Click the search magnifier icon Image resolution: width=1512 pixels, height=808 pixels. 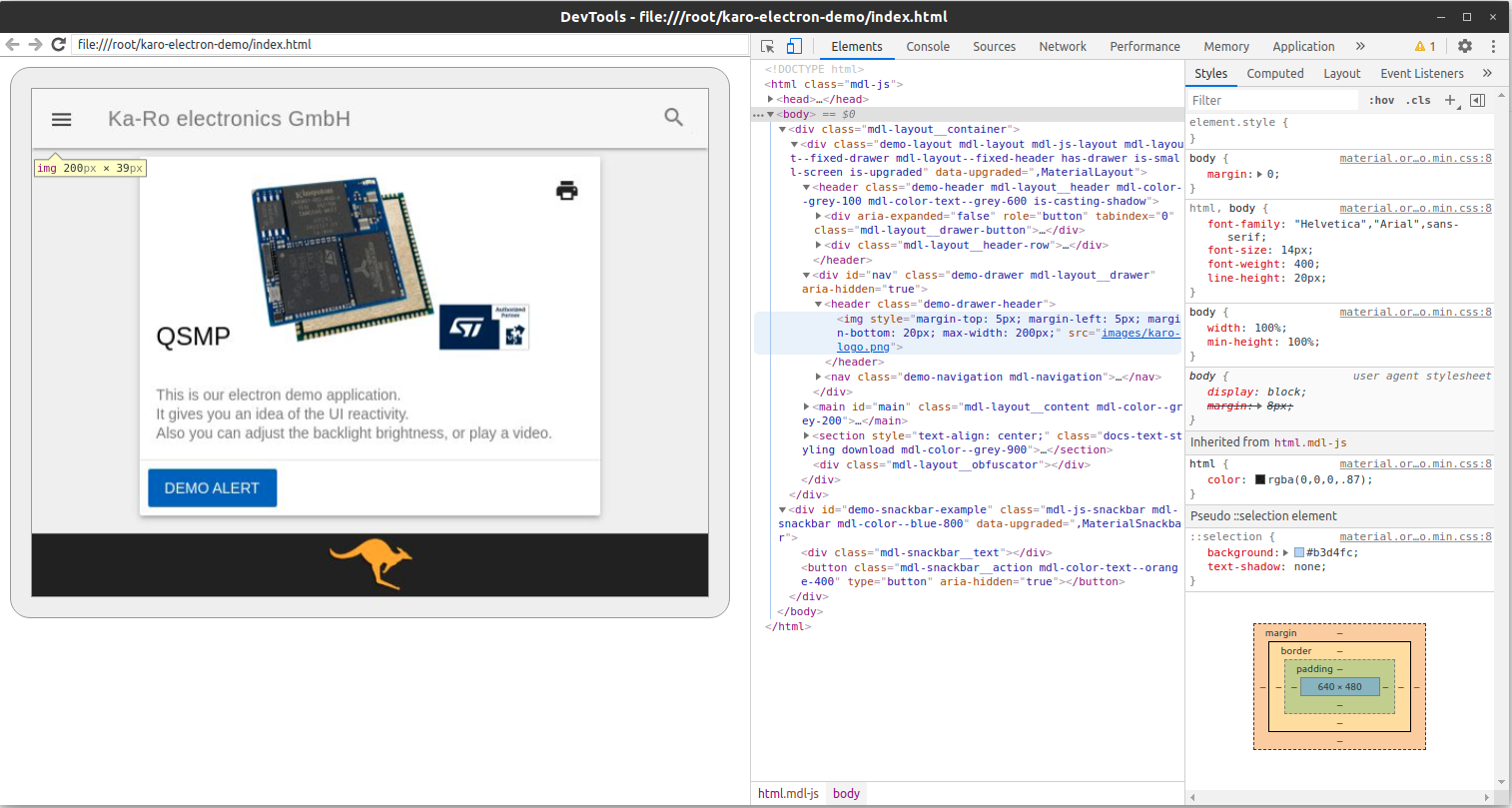coord(674,118)
